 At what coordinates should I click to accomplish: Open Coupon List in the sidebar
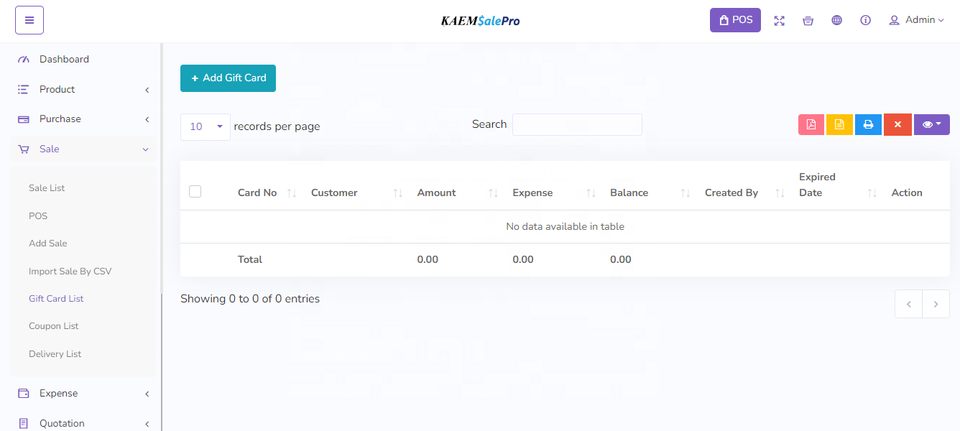53,326
